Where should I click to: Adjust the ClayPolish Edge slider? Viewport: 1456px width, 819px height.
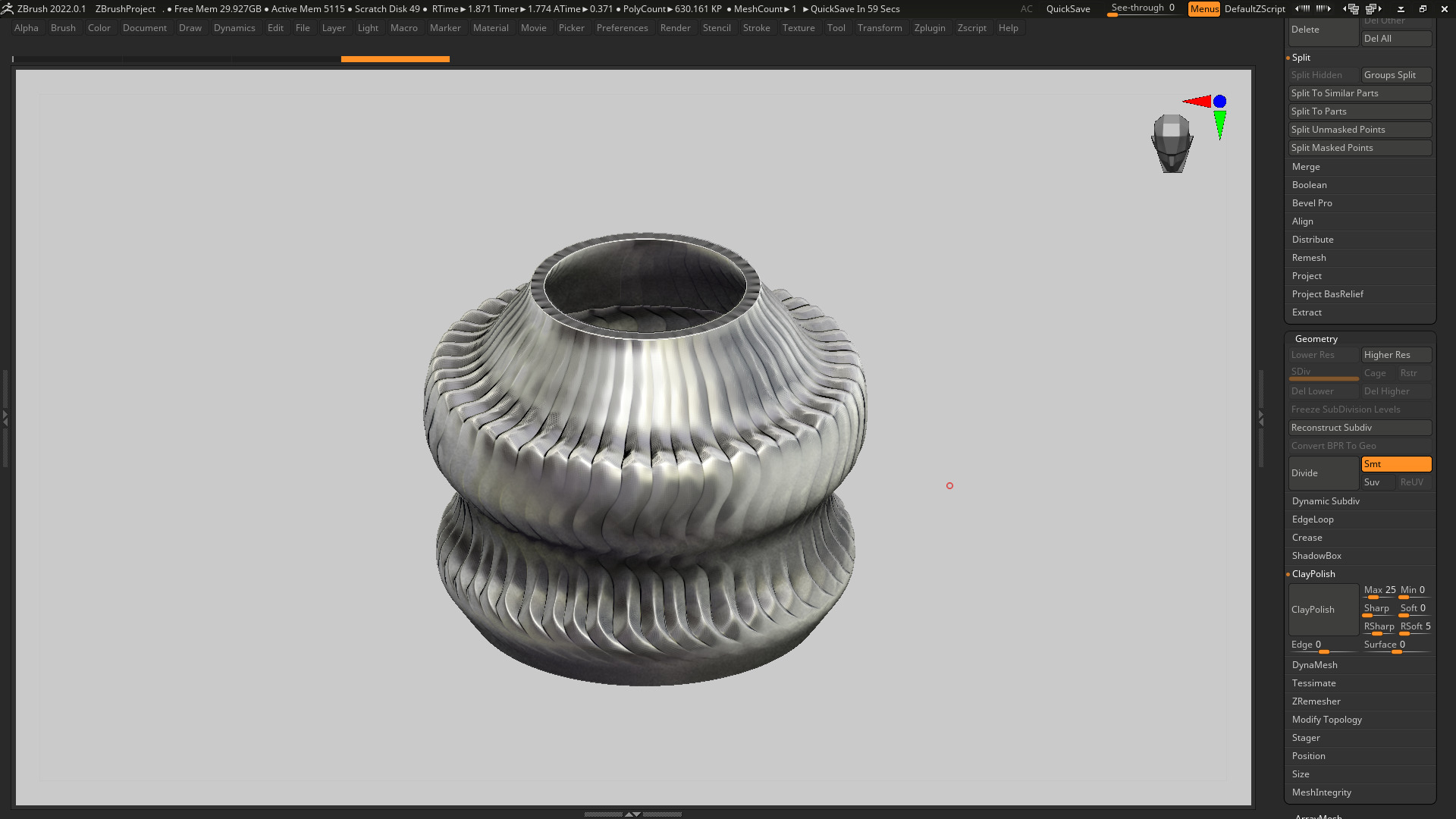pos(1323,645)
